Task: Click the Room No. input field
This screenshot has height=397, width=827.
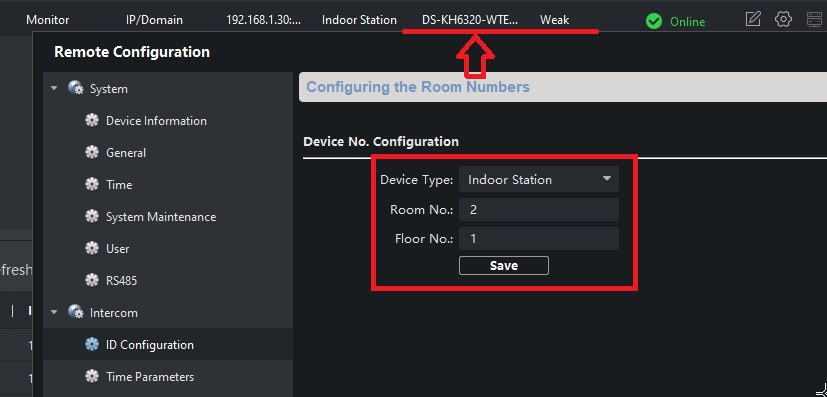Action: tap(538, 209)
